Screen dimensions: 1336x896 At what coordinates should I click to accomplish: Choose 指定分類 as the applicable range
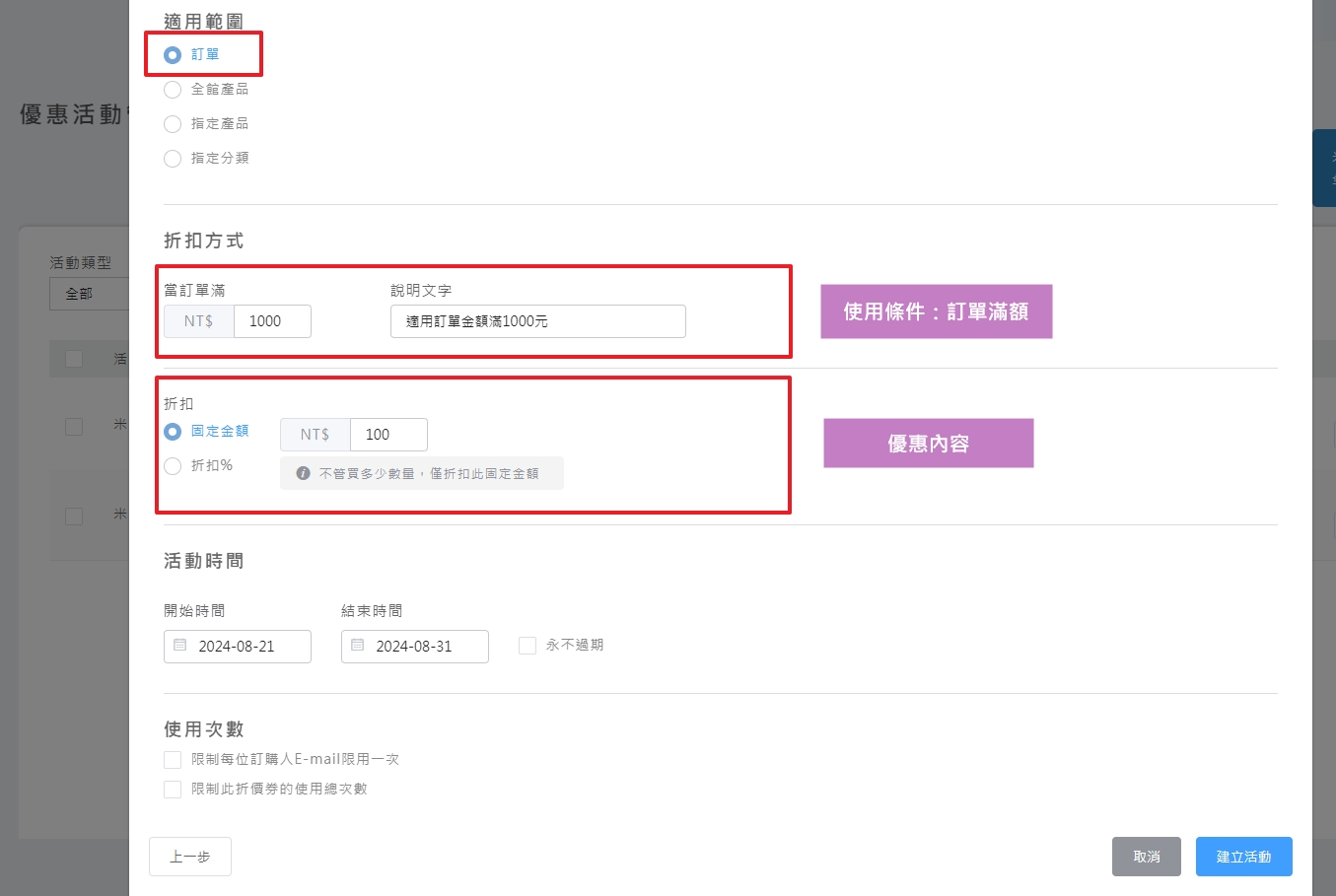point(173,158)
